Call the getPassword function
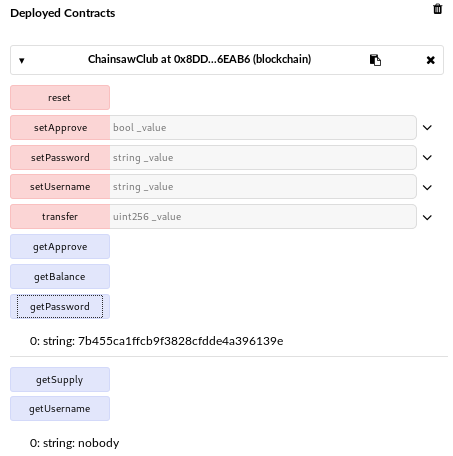 (x=60, y=306)
